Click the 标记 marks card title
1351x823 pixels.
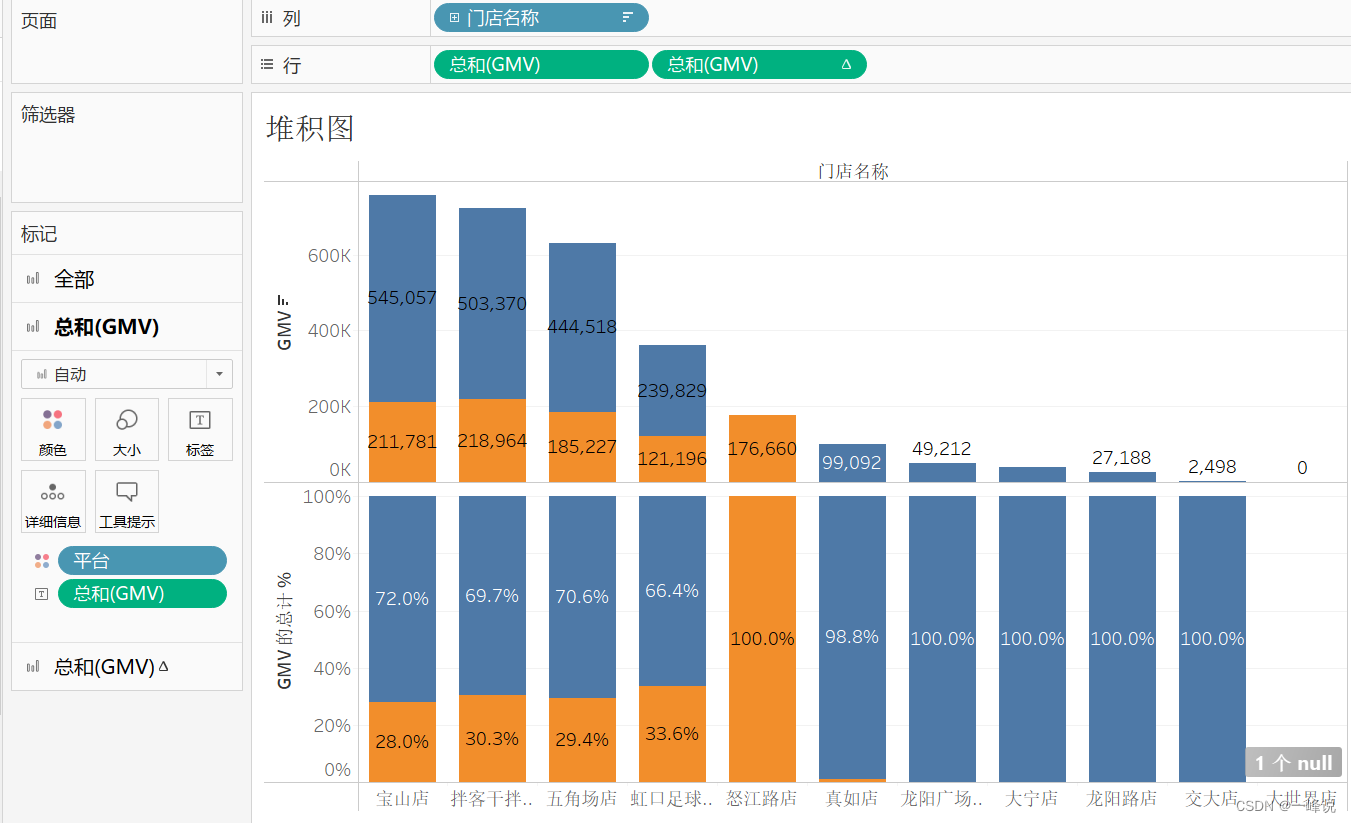click(39, 234)
